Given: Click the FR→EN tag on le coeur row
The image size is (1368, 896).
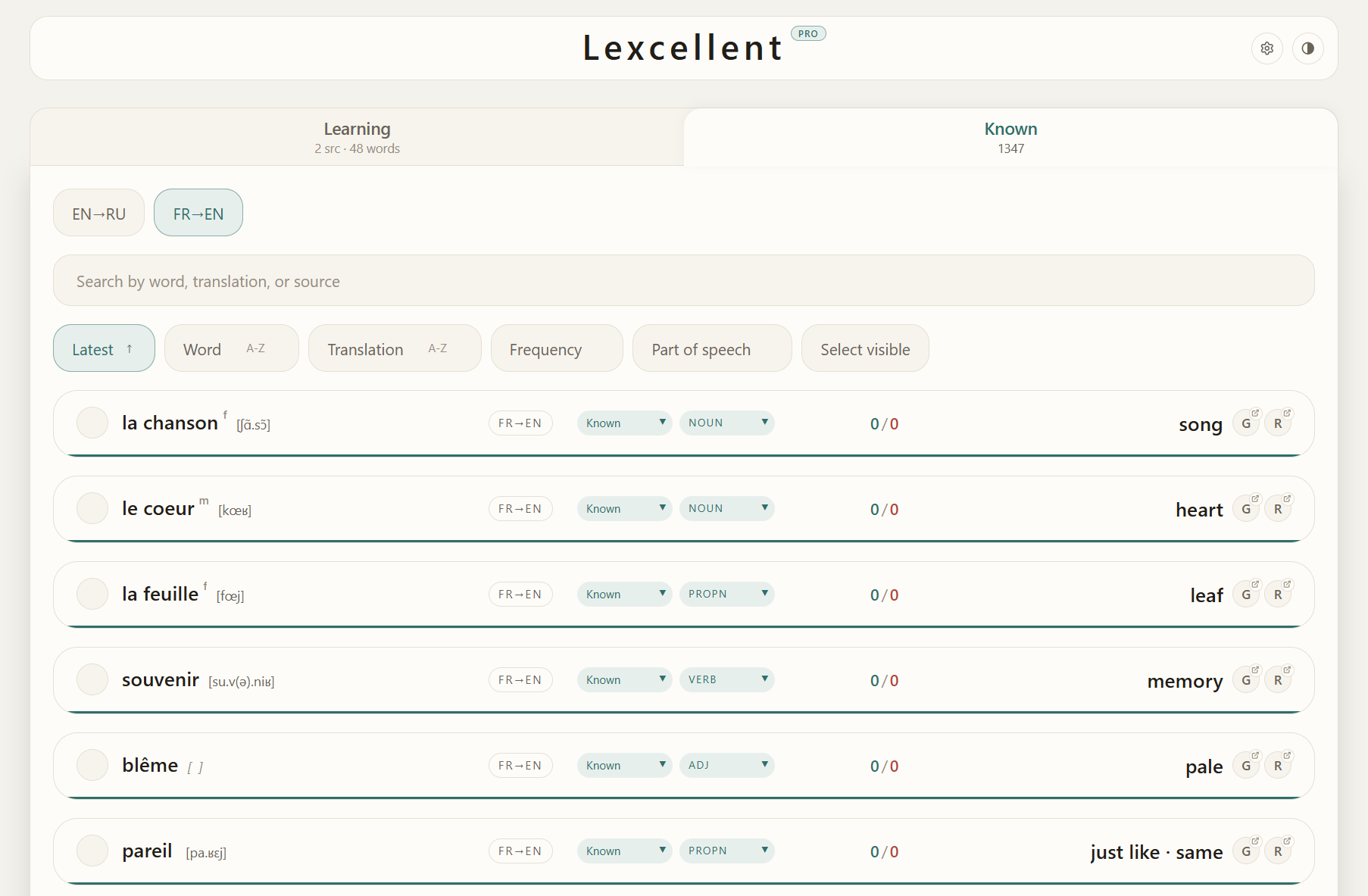Looking at the screenshot, I should [520, 508].
